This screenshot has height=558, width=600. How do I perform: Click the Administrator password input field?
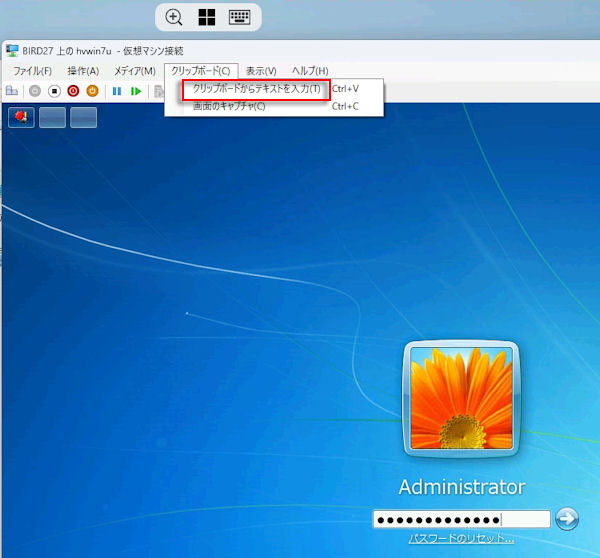tap(461, 519)
